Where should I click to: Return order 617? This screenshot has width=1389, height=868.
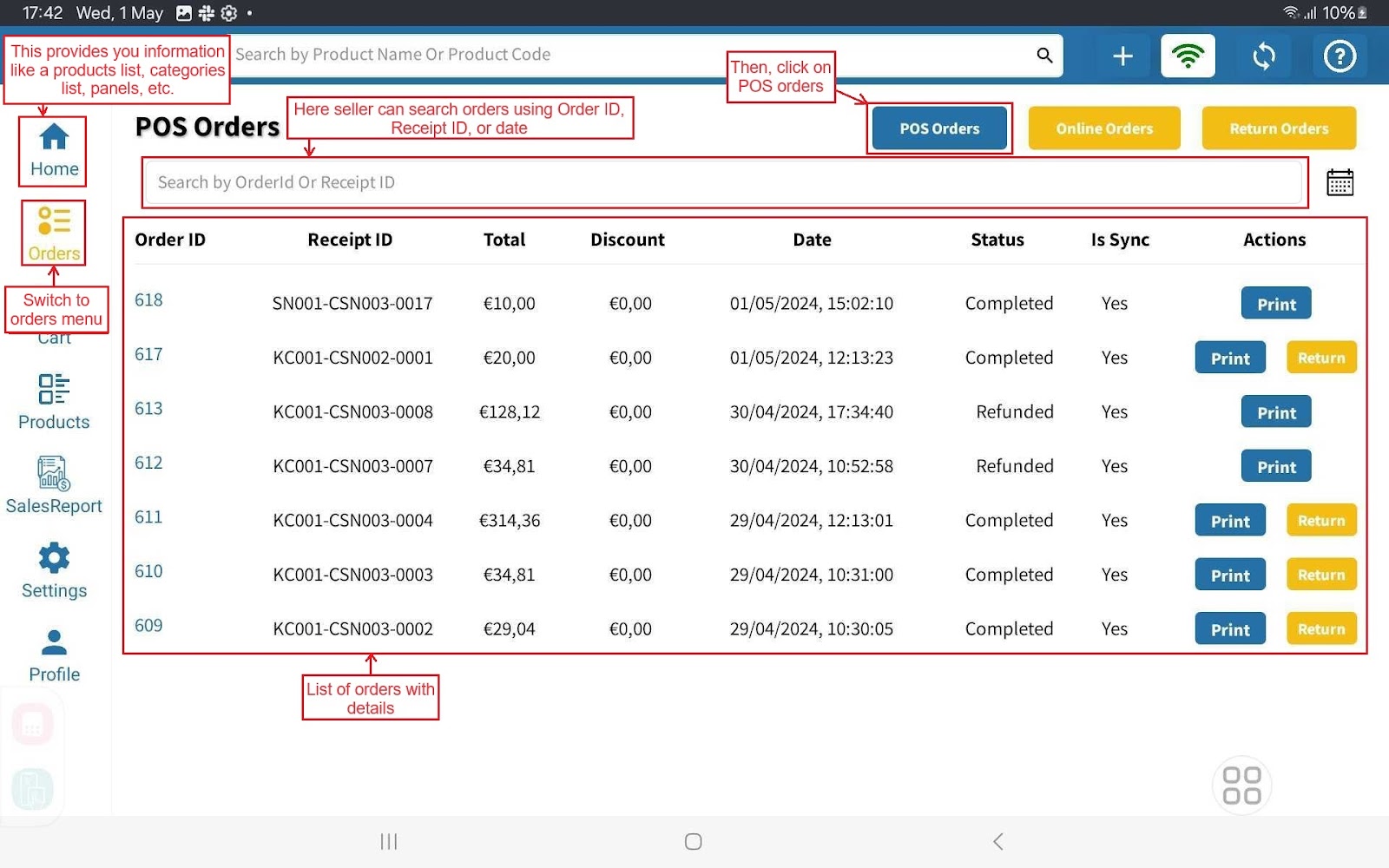click(1320, 358)
